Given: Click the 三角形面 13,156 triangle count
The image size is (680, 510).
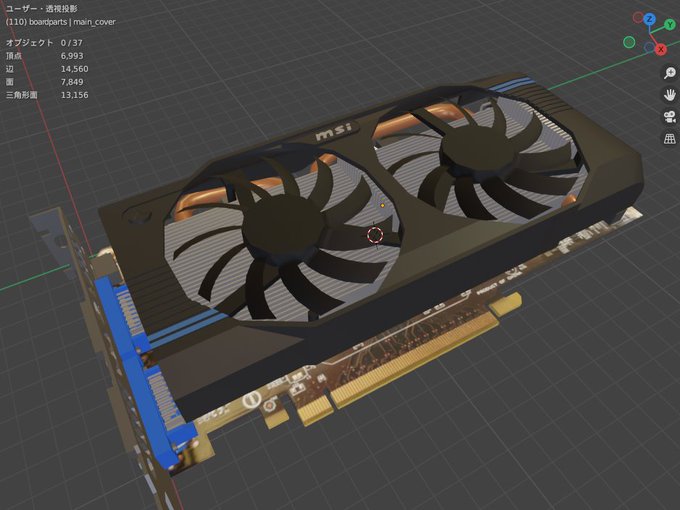Looking at the screenshot, I should (x=47, y=95).
